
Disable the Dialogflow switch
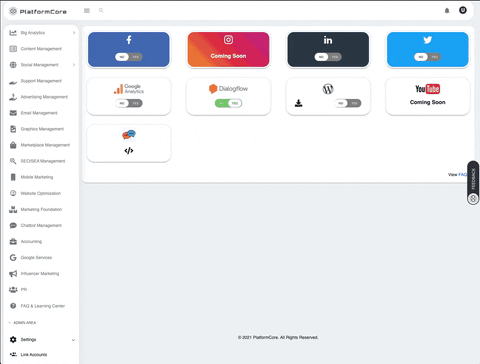click(x=228, y=103)
